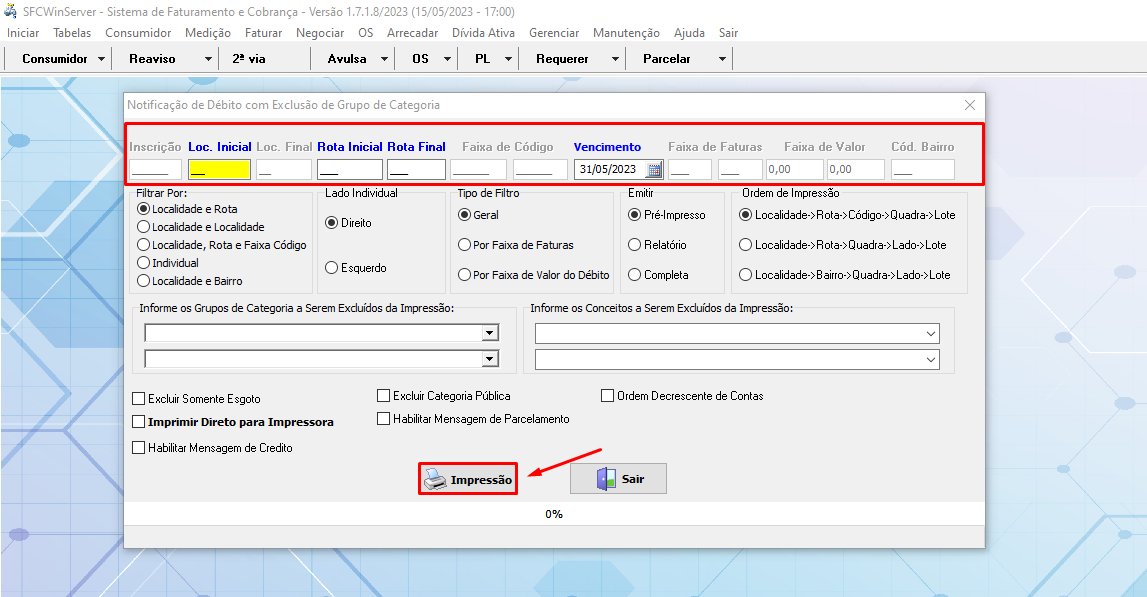Image resolution: width=1147 pixels, height=597 pixels.
Task: Open the second Conceitos exclusion dropdown
Action: point(931,359)
